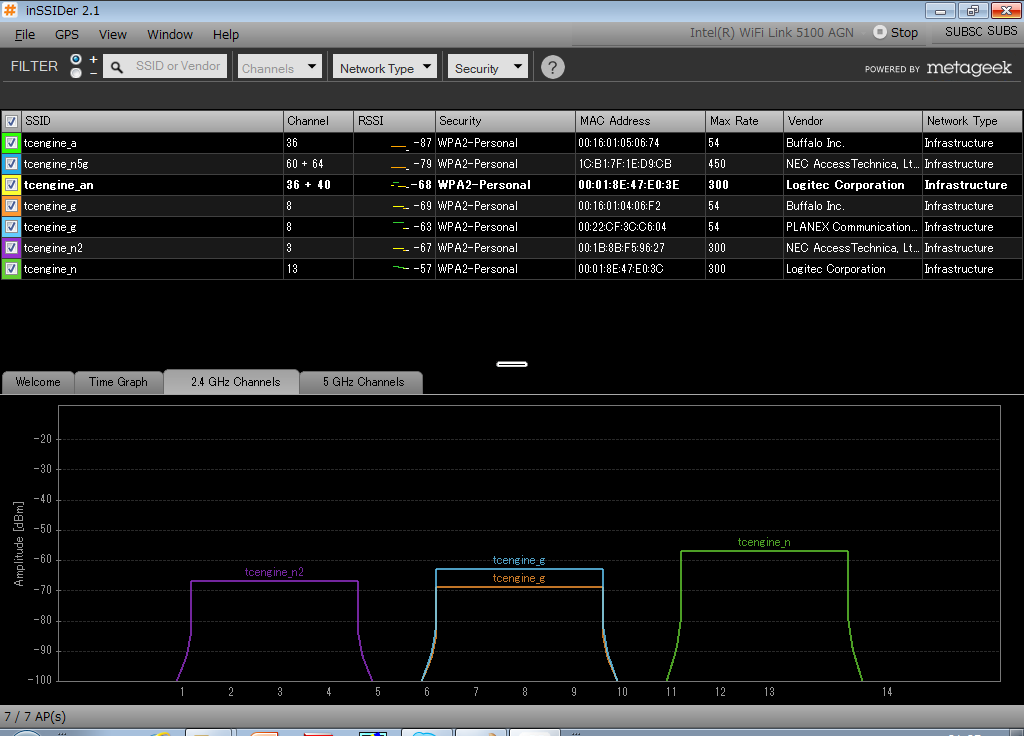Uncheck the tcengine_n5g network checkbox
1024x736 pixels.
click(x=11, y=164)
